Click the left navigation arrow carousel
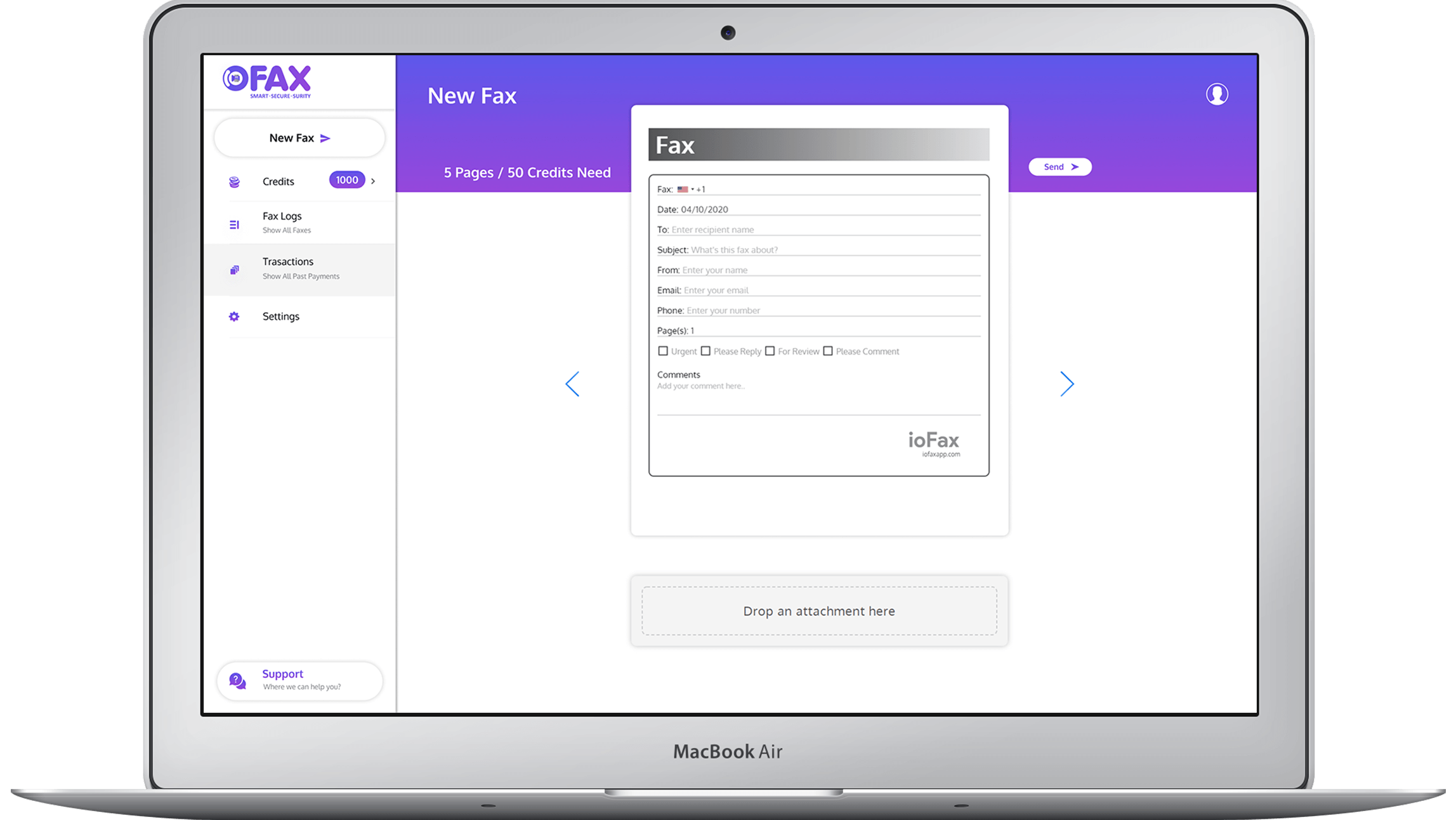Screen dimensions: 1456x820 (x=571, y=383)
